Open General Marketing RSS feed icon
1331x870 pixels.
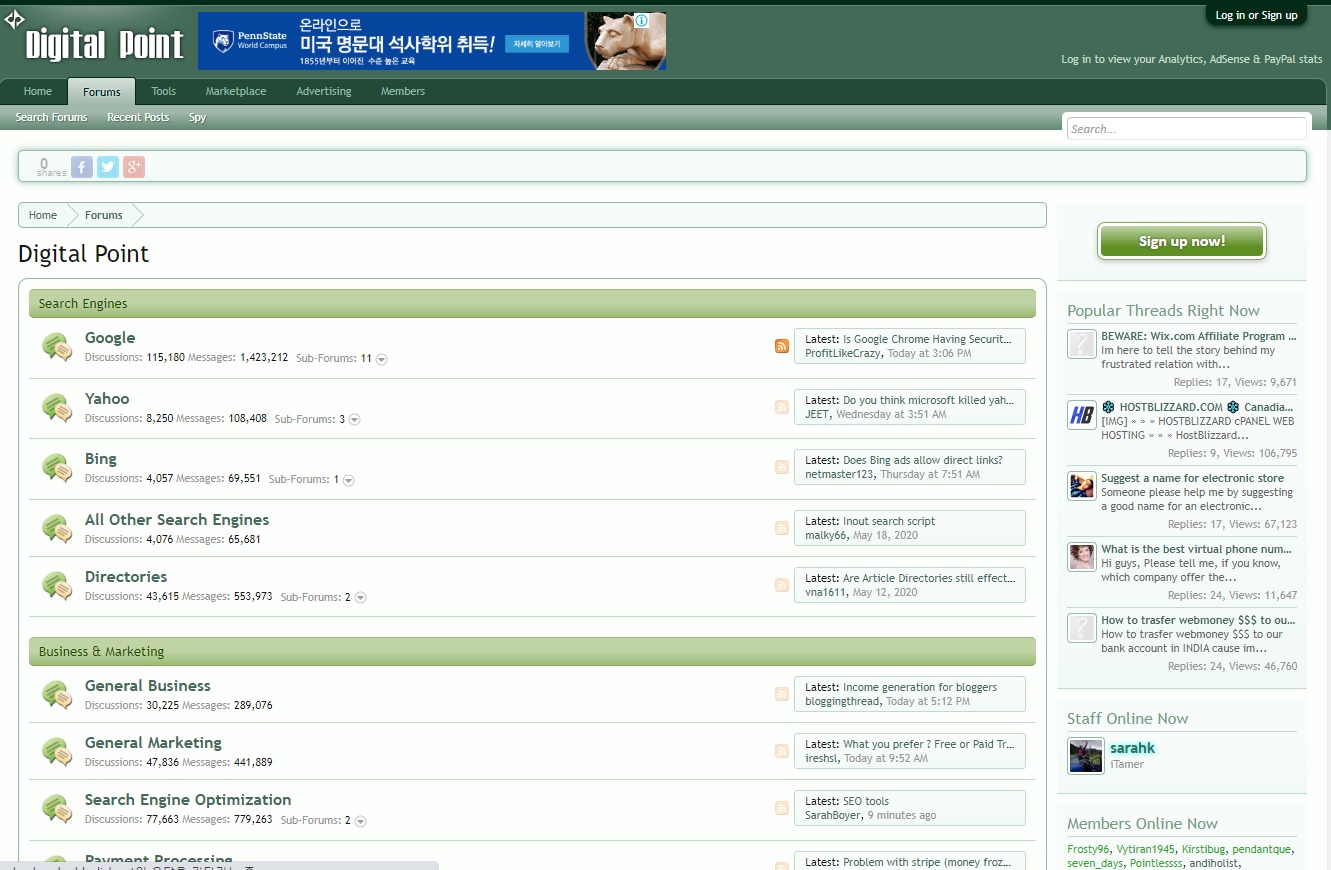coord(782,751)
